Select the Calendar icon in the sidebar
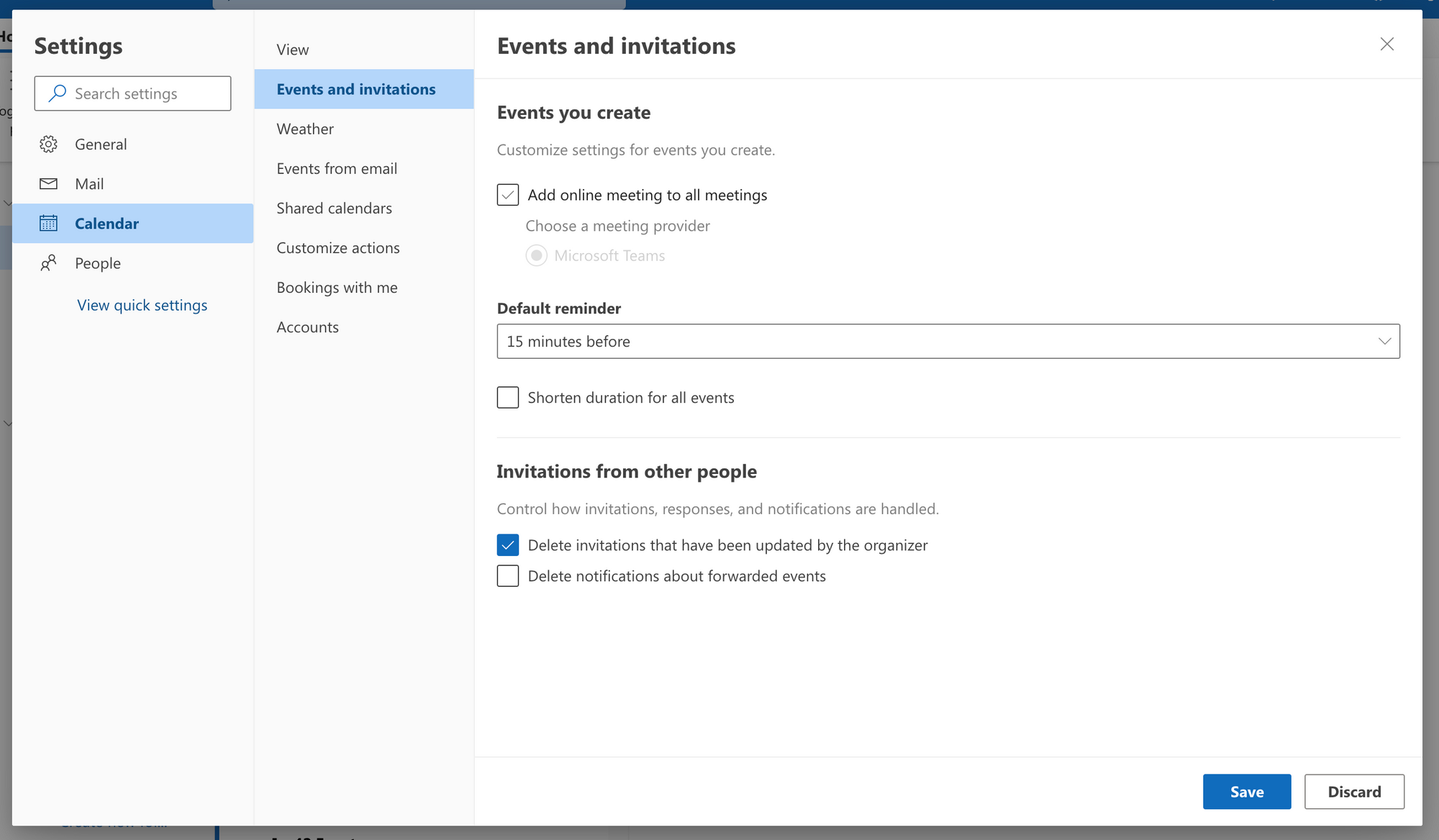Viewport: 1439px width, 840px height. [48, 223]
